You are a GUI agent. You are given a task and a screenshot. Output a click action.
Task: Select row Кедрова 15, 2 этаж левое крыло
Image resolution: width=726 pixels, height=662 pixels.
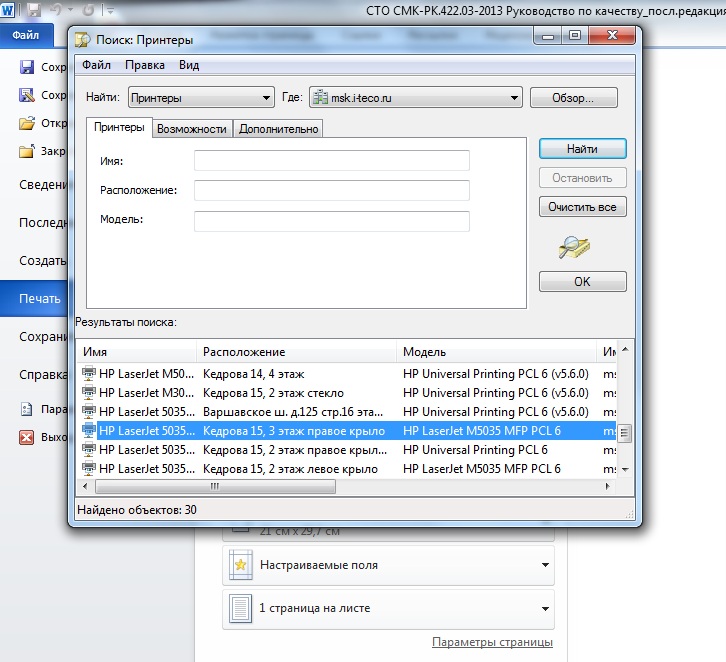[x=349, y=468]
